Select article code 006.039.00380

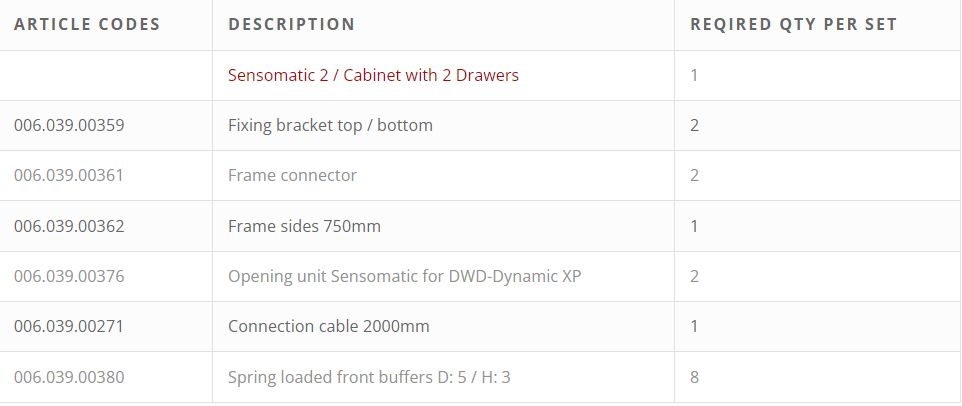click(x=69, y=377)
